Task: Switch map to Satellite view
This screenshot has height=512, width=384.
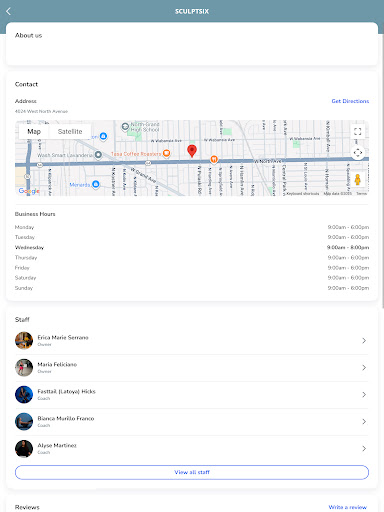Action: click(70, 131)
